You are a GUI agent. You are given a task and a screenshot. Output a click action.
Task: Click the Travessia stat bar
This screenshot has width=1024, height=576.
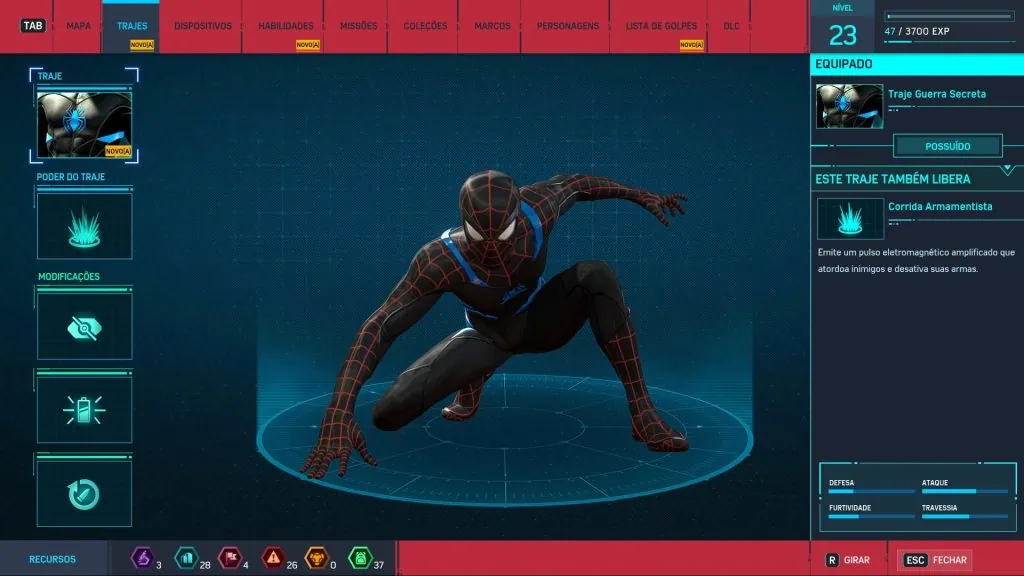coord(965,517)
